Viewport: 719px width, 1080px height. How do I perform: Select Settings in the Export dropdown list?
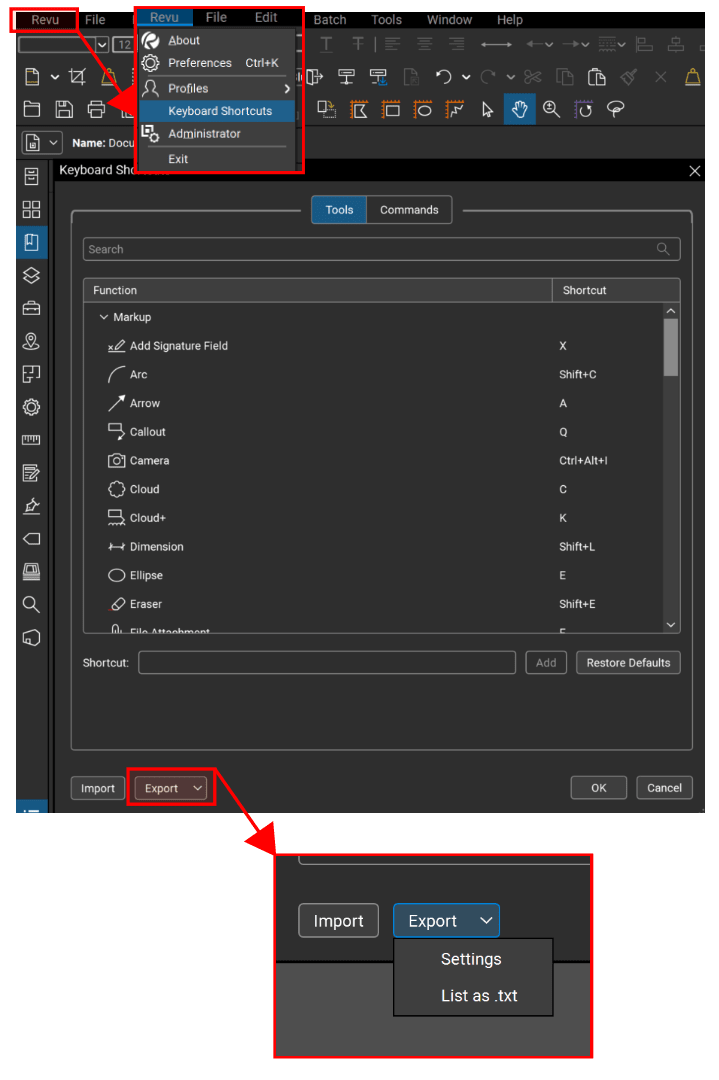point(472,959)
